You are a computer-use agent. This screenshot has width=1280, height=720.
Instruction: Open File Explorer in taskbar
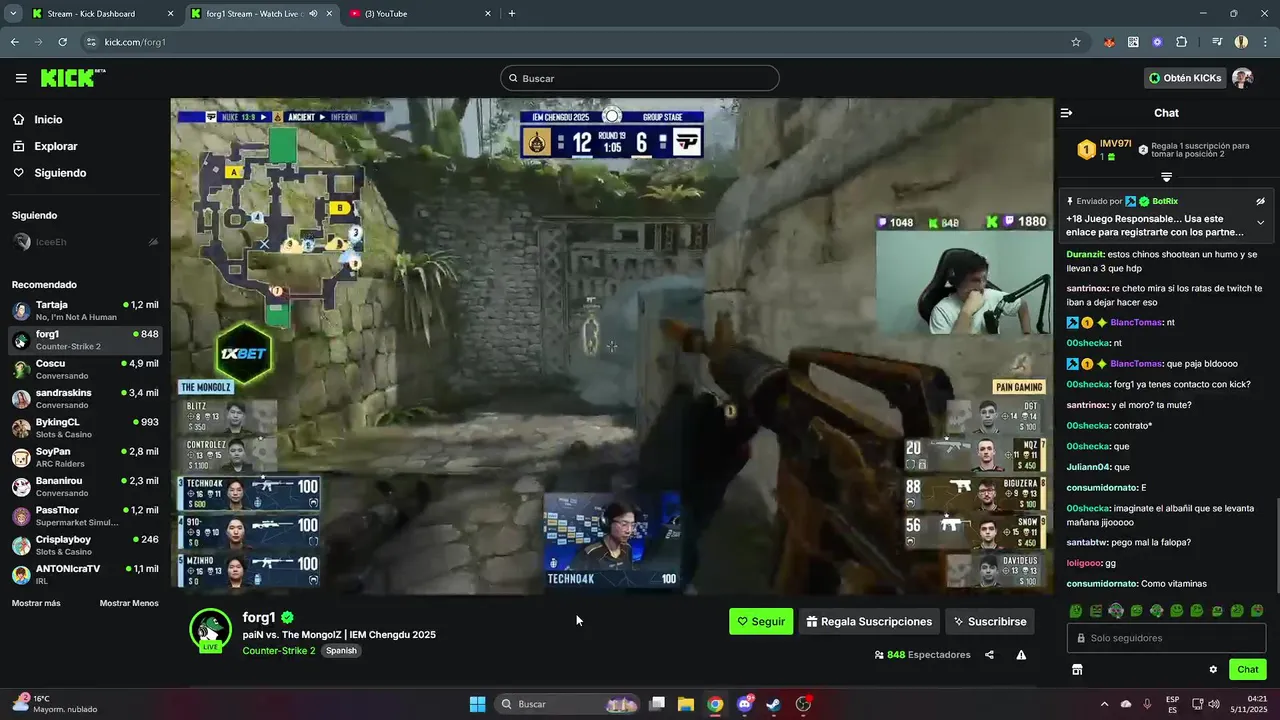click(686, 704)
